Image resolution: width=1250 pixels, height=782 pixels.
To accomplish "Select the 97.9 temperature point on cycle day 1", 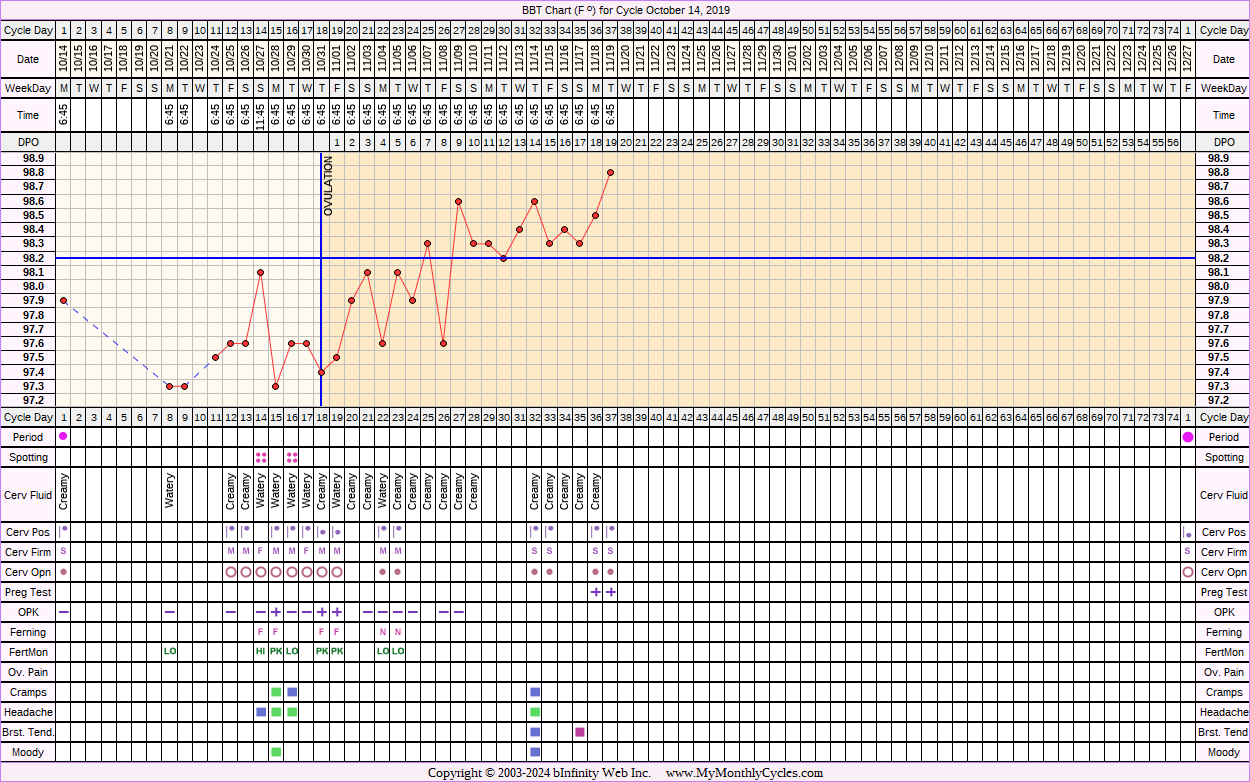I will 63,300.
